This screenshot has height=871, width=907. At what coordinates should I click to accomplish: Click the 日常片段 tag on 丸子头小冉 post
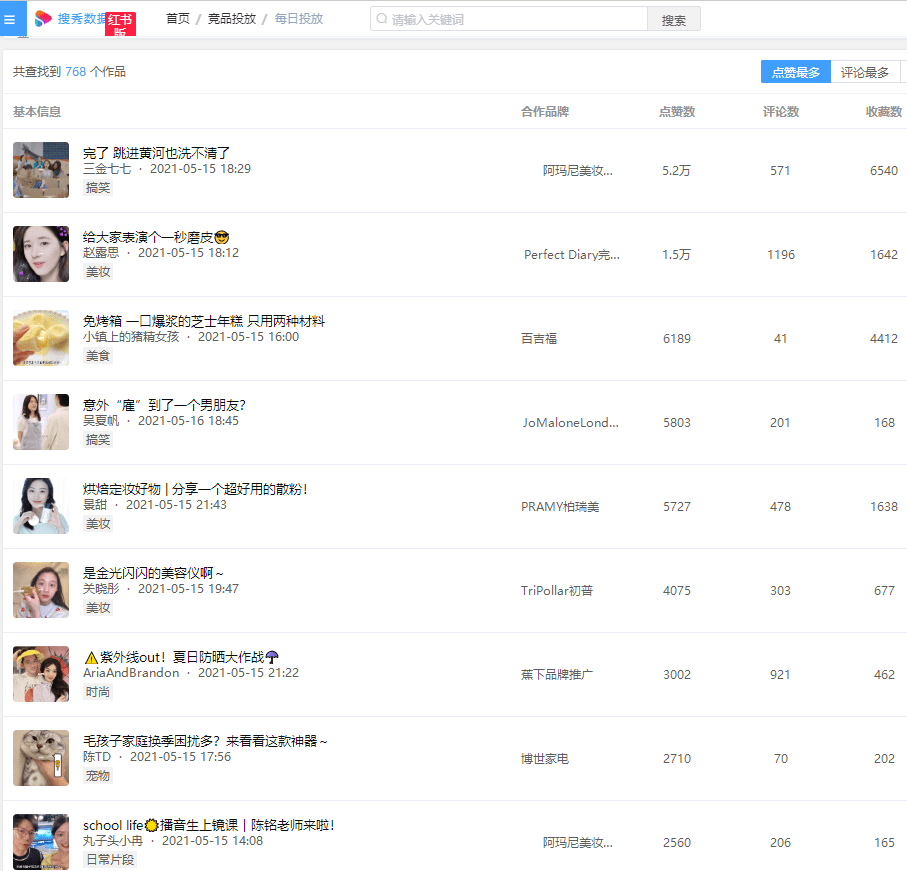click(x=110, y=859)
